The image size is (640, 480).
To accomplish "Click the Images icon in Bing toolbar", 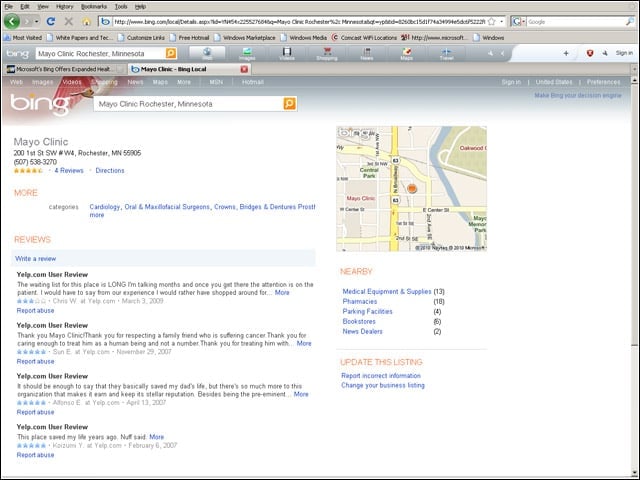I will 247,53.
